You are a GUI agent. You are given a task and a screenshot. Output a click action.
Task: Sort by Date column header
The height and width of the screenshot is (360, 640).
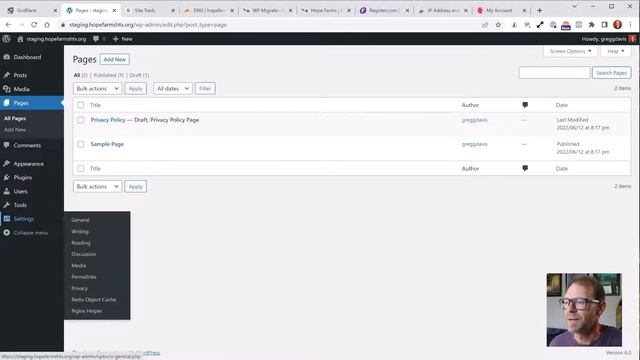562,105
